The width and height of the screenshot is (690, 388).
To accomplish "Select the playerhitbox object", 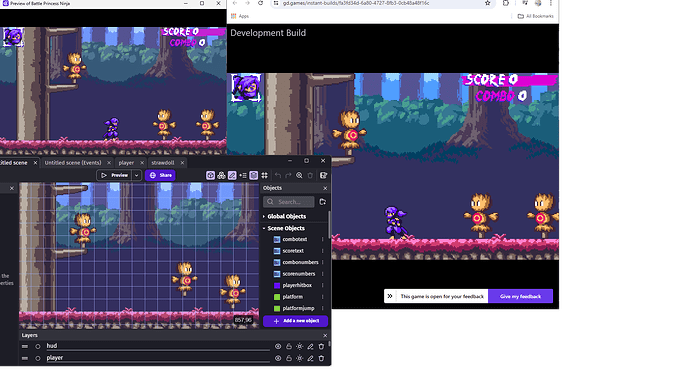I will 297,285.
